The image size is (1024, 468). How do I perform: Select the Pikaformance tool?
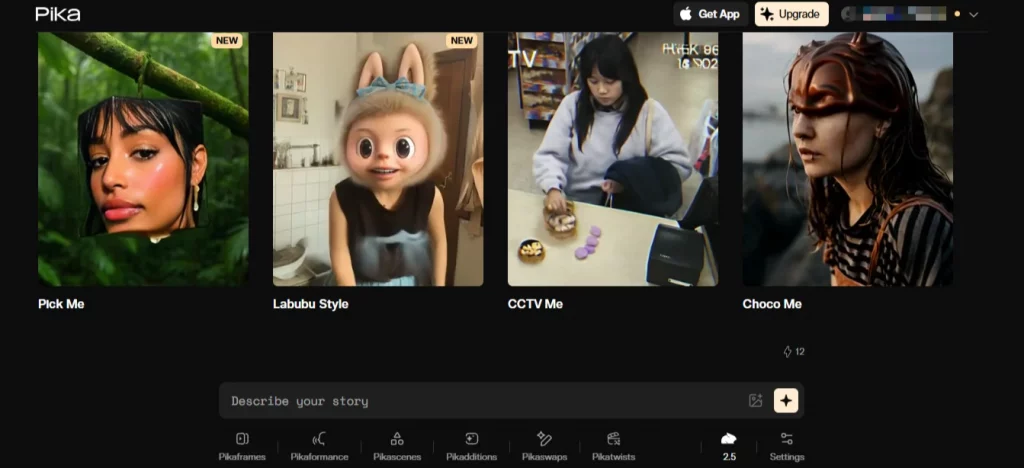point(319,445)
